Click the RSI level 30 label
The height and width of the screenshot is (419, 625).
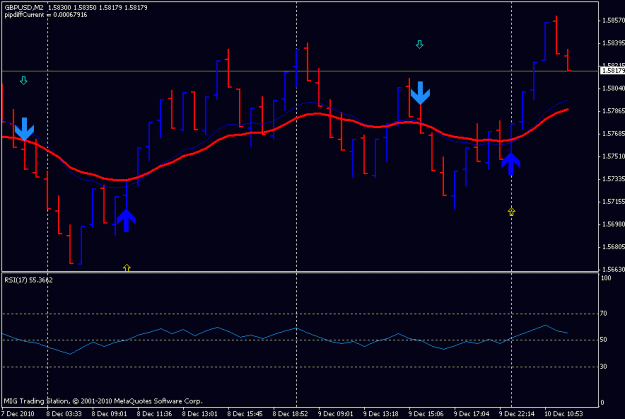(604, 367)
